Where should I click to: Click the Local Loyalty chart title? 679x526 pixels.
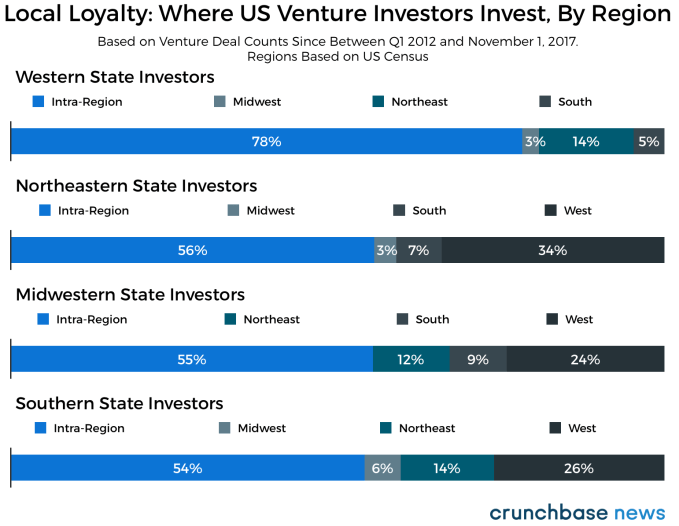[339, 14]
